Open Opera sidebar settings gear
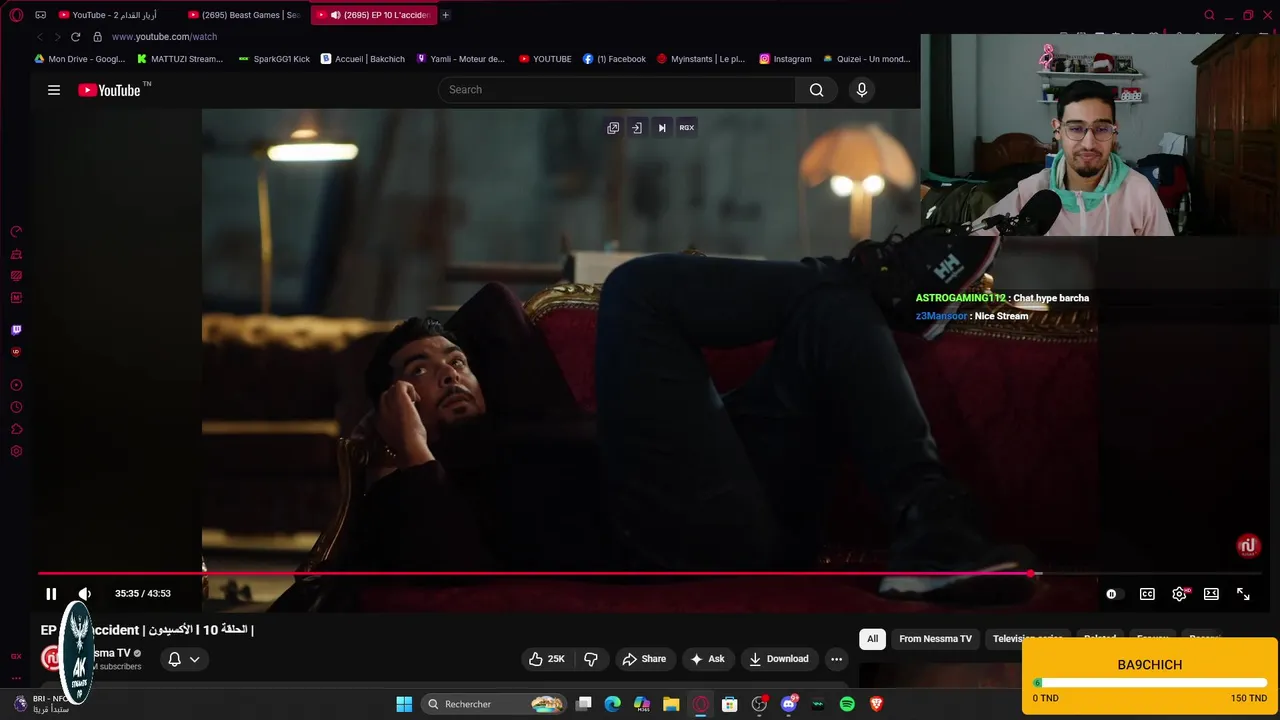This screenshot has height=720, width=1280. pos(16,451)
